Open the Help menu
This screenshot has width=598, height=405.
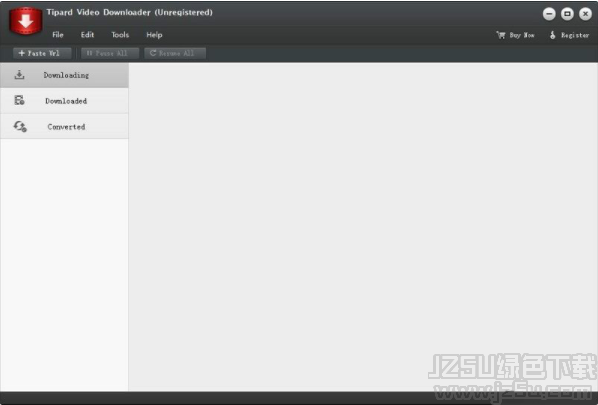click(x=154, y=35)
